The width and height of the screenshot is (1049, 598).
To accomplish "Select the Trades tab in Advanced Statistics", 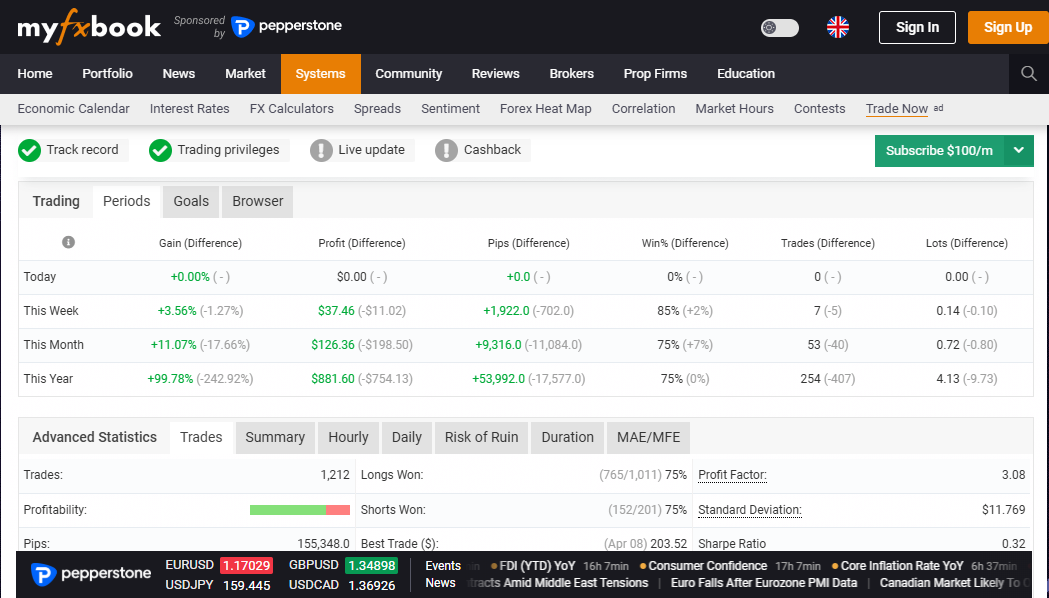I will [x=201, y=437].
